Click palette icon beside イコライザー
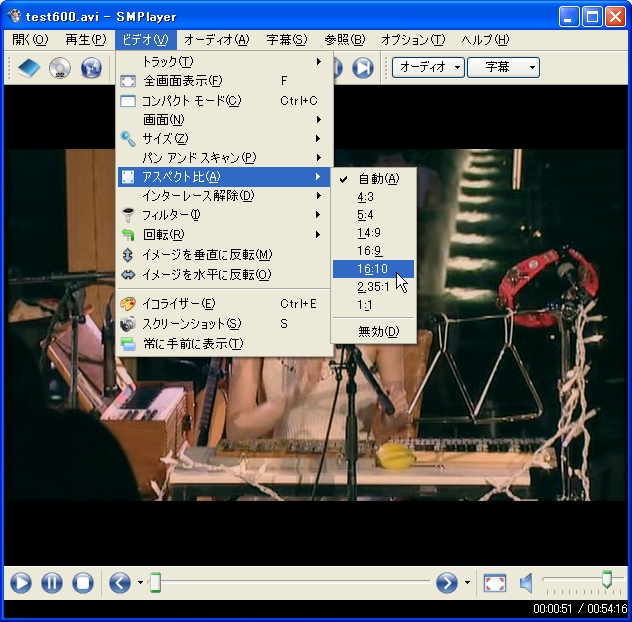 click(128, 304)
